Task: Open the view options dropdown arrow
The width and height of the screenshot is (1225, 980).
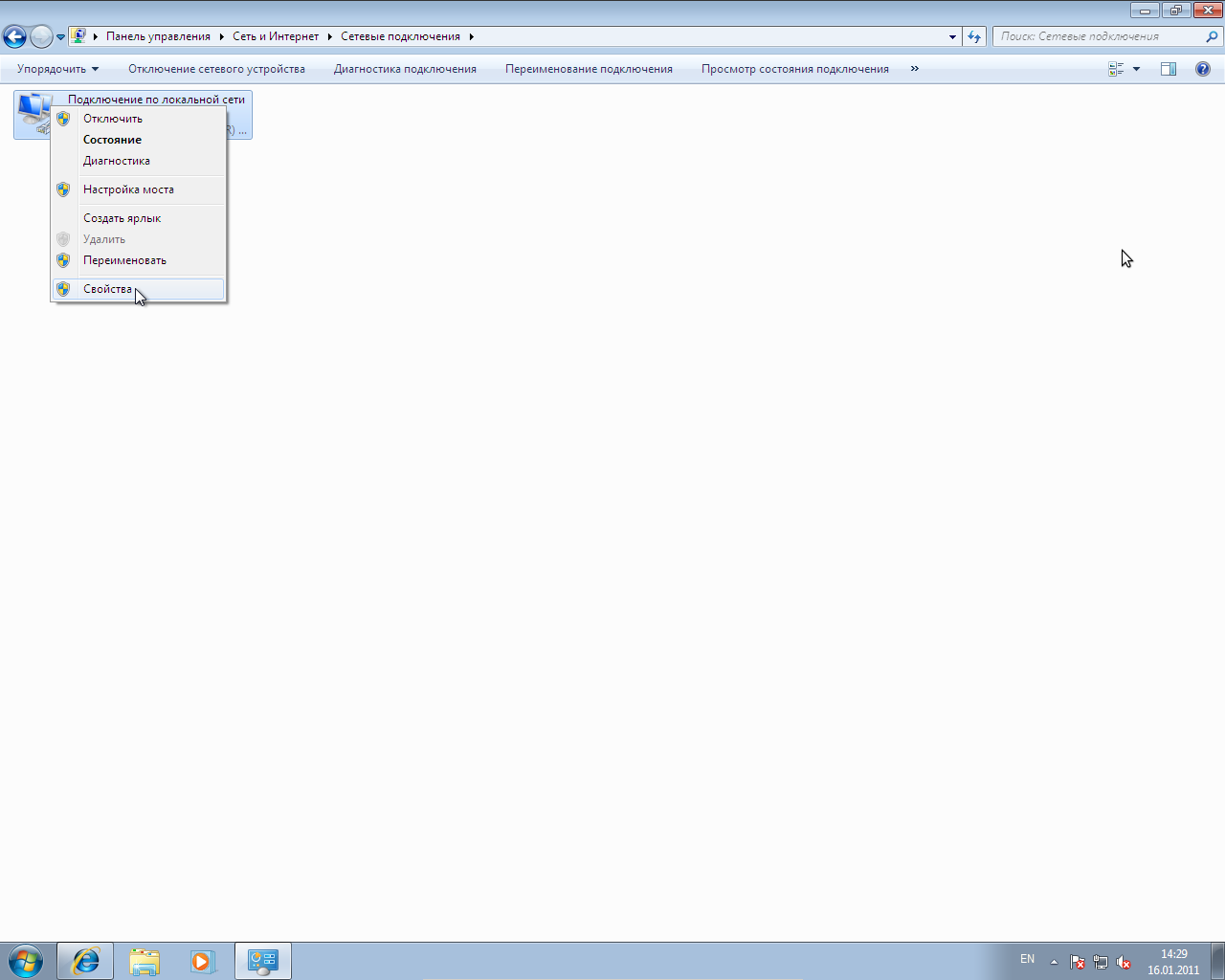Action: (1136, 69)
